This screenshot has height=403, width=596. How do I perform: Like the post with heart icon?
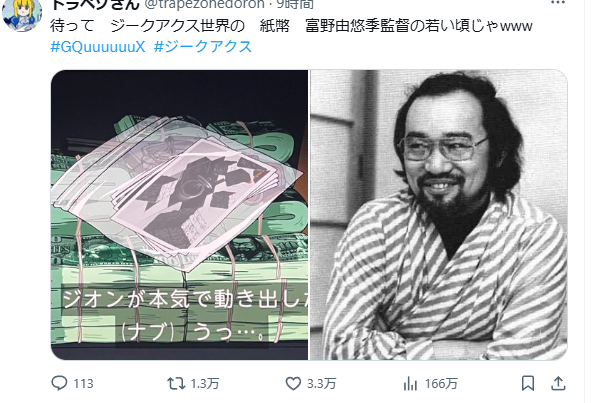tap(293, 383)
